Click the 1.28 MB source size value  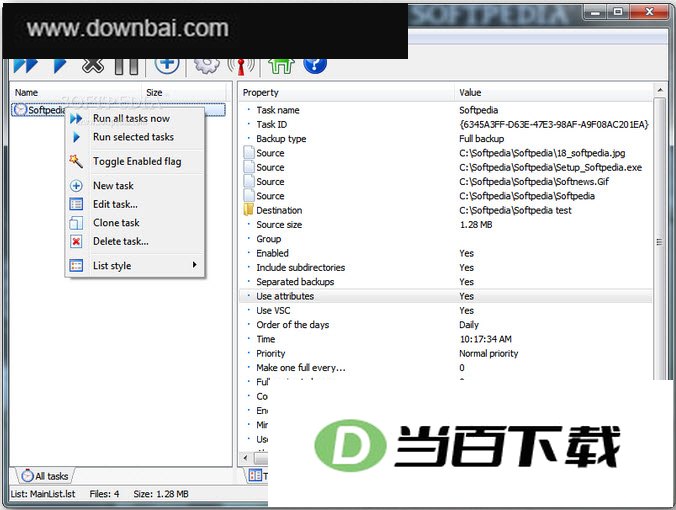tap(476, 224)
